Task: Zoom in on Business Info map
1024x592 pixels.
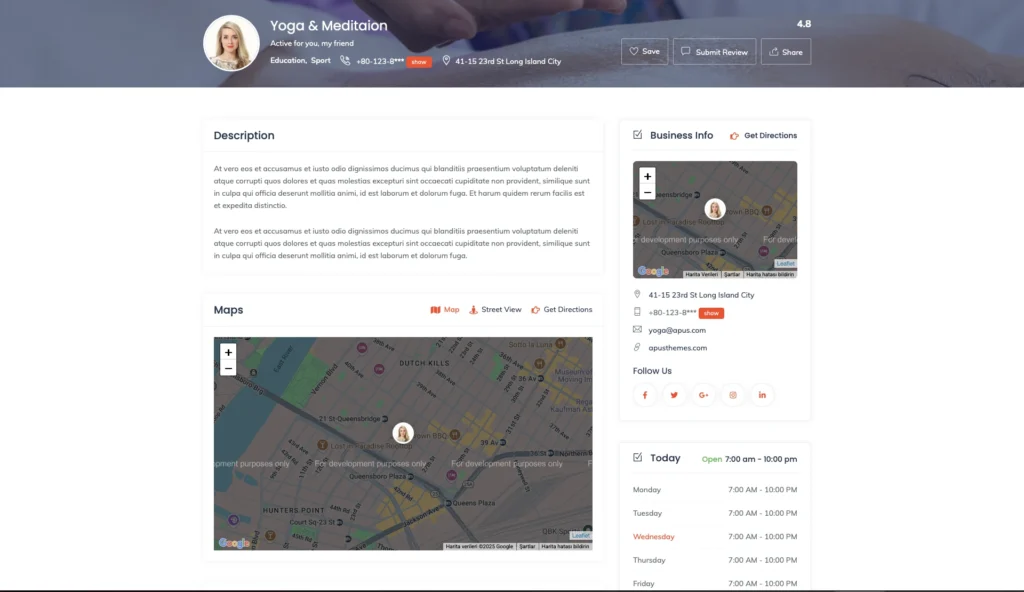Action: [647, 176]
